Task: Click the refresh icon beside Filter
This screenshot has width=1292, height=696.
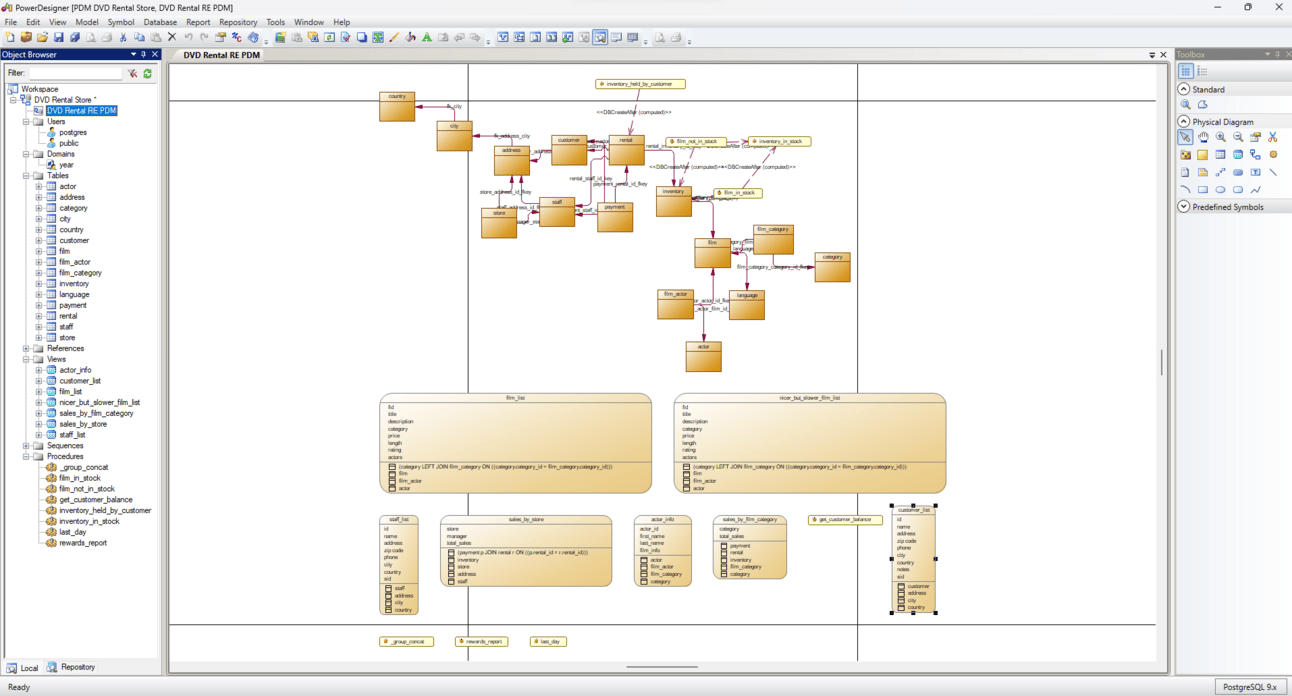Action: point(148,73)
